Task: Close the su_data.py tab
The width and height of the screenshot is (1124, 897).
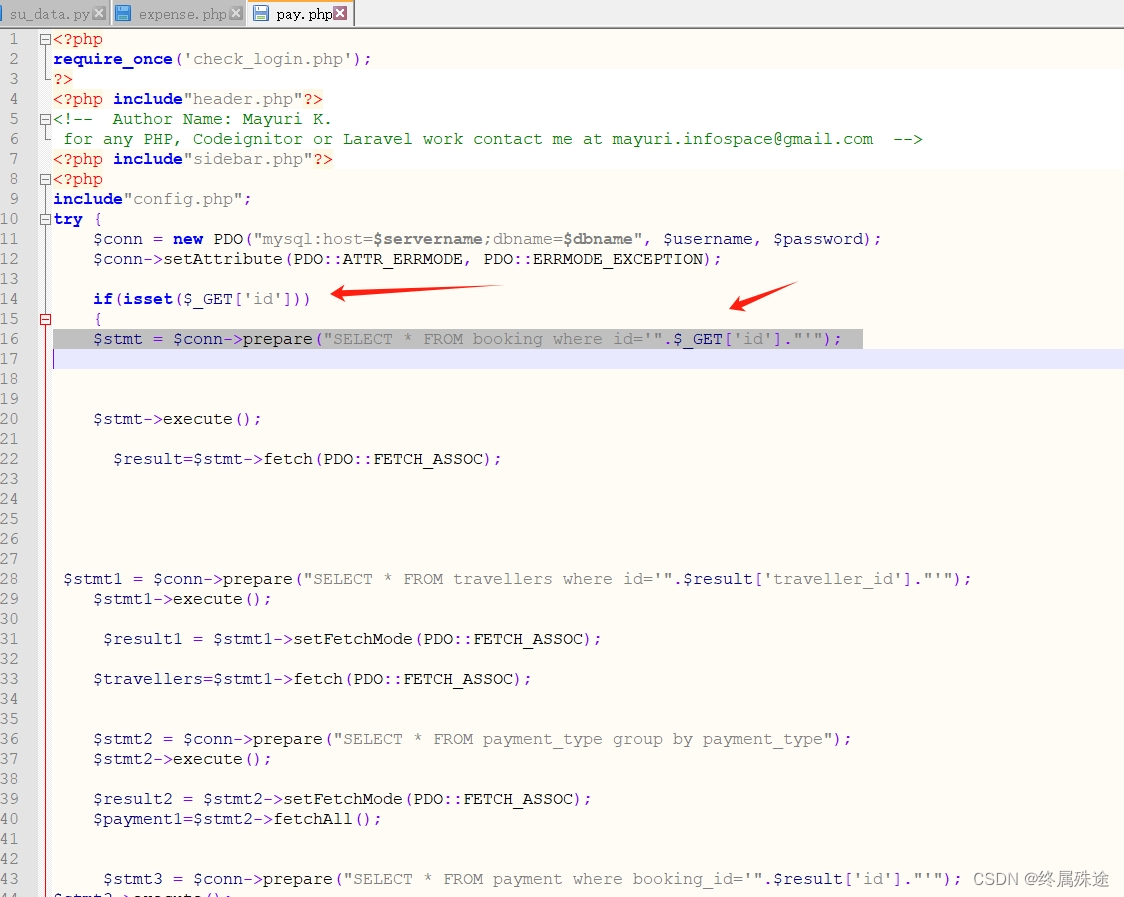Action: point(99,13)
